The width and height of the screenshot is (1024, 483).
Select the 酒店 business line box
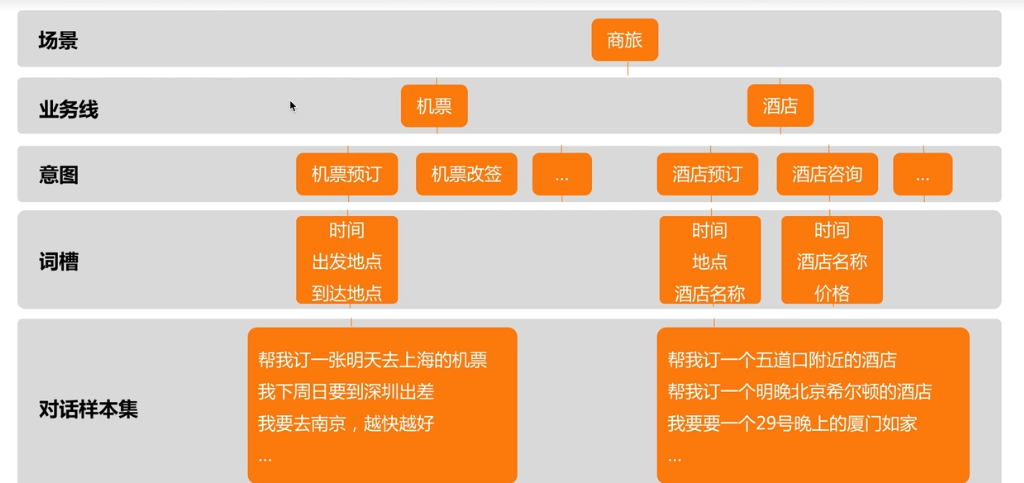click(780, 106)
